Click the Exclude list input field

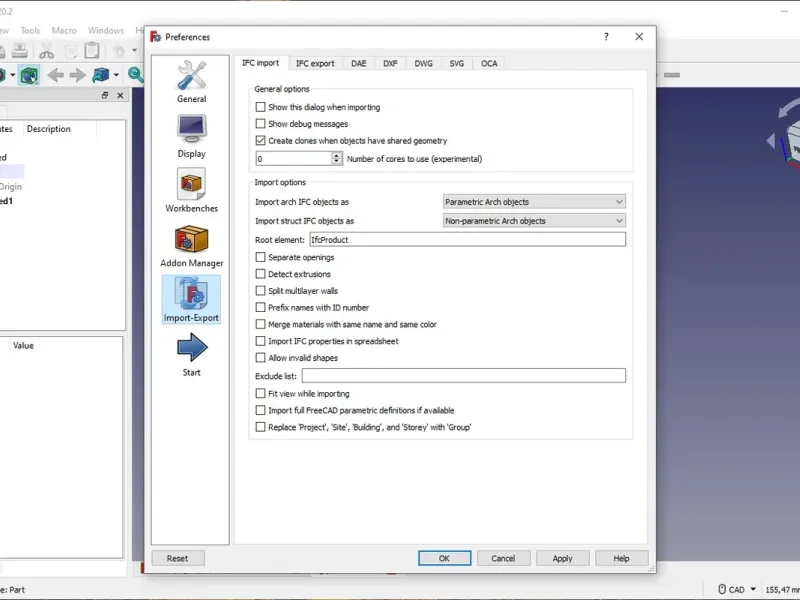[x=463, y=376]
